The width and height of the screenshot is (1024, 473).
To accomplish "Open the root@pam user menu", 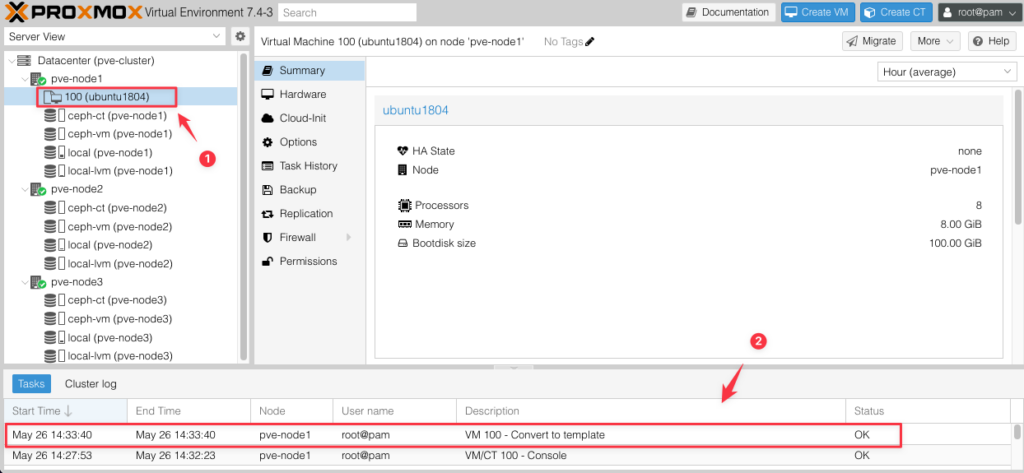I will (x=978, y=12).
